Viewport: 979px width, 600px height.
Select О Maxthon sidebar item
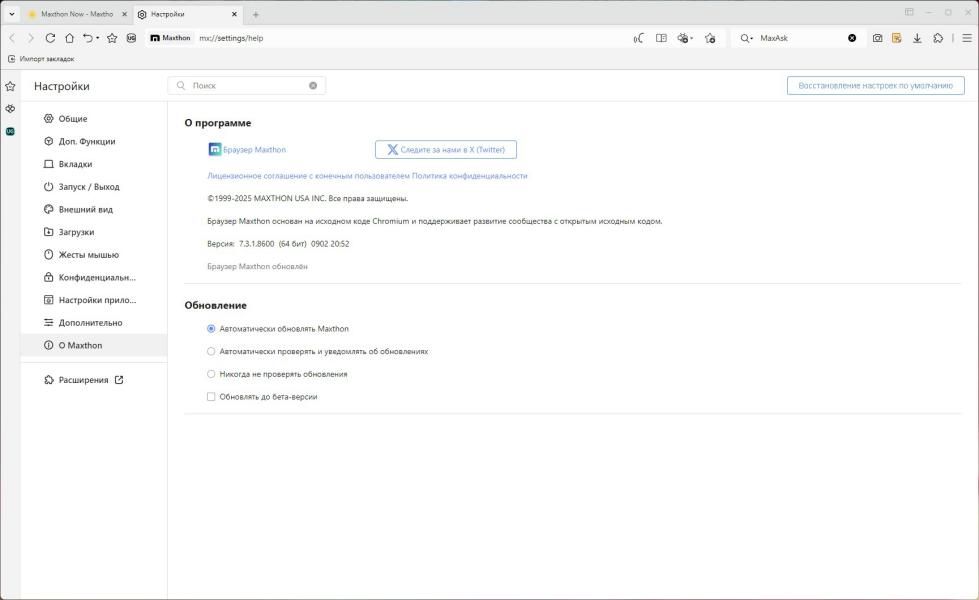point(94,345)
